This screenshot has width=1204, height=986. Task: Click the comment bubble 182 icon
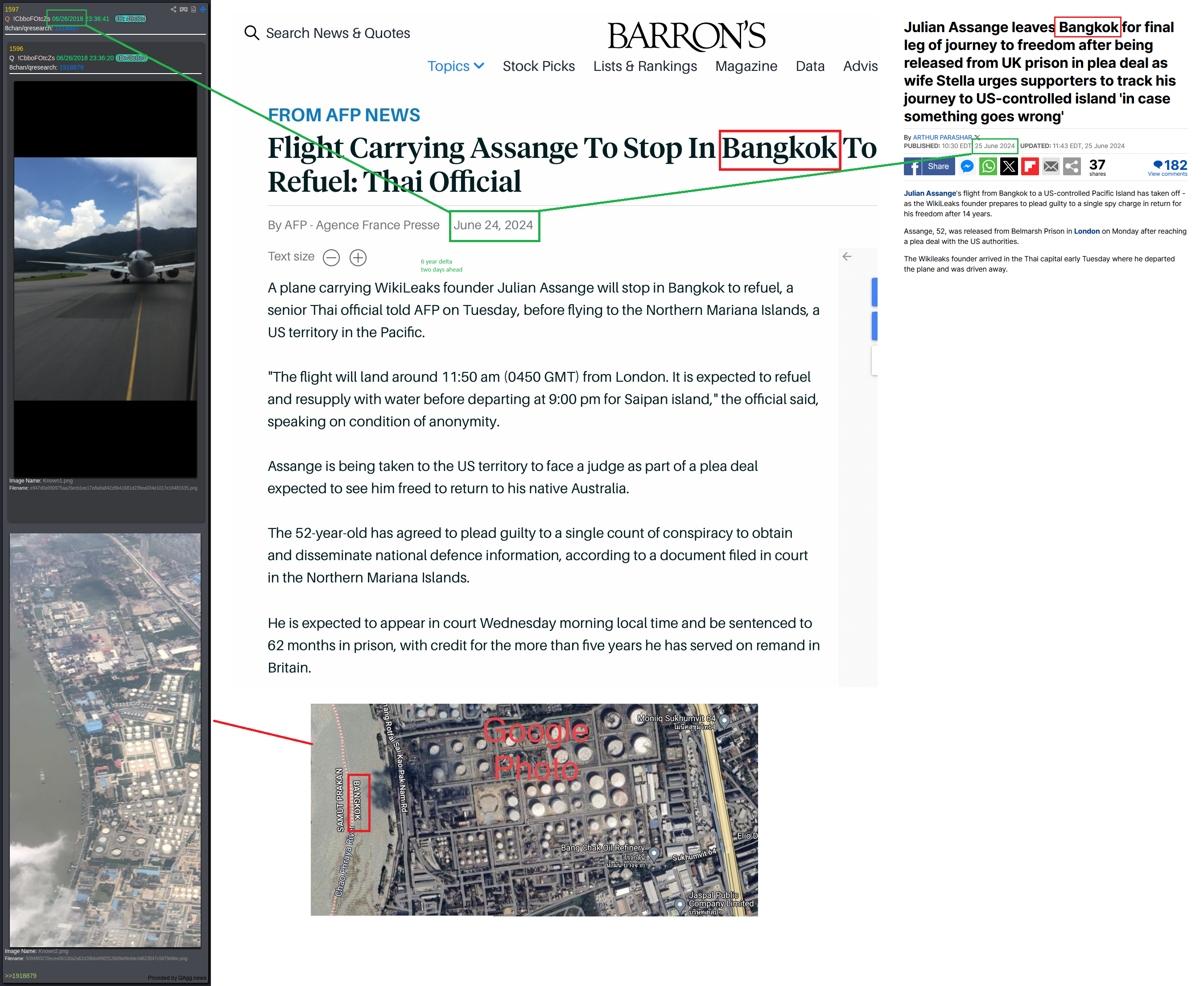pyautogui.click(x=1158, y=165)
